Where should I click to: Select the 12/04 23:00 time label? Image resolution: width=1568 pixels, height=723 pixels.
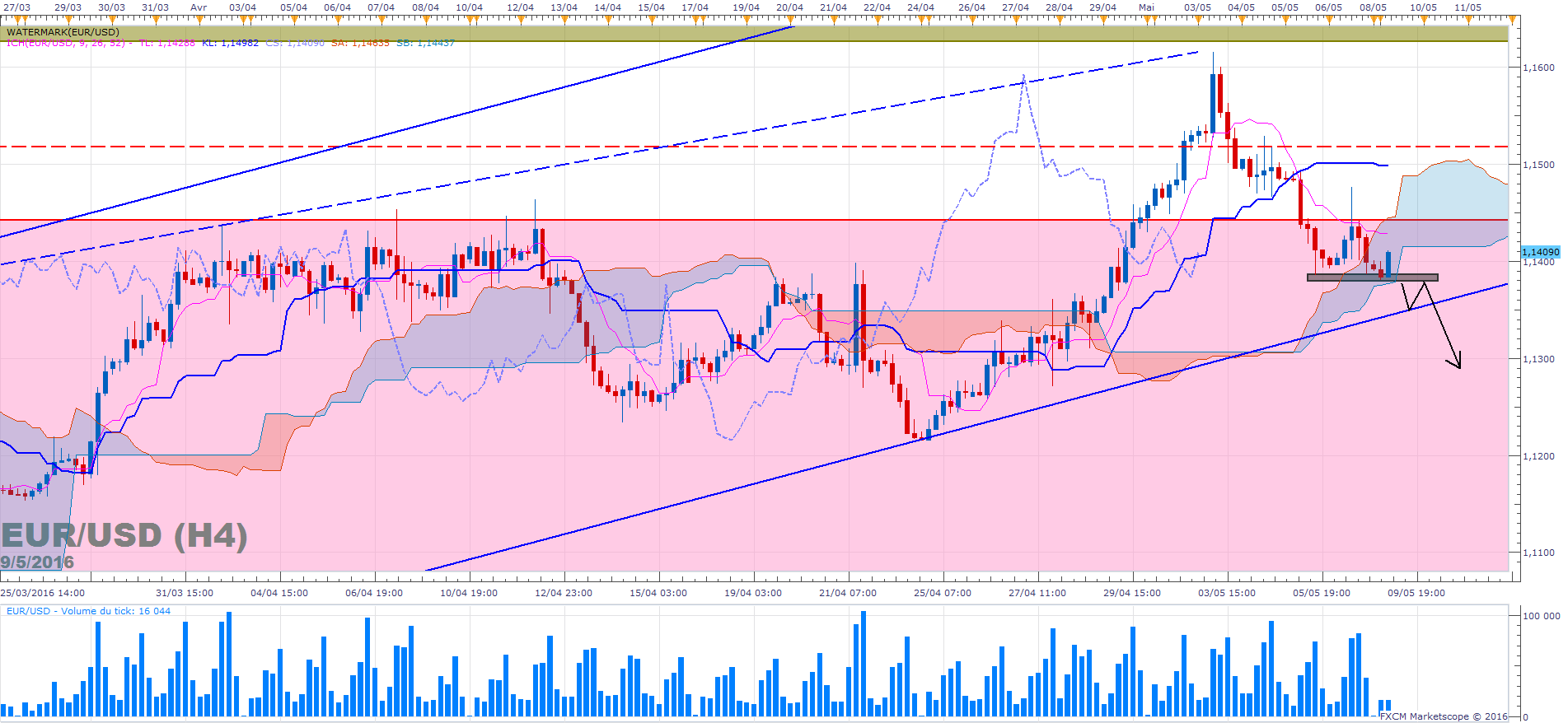pyautogui.click(x=564, y=593)
